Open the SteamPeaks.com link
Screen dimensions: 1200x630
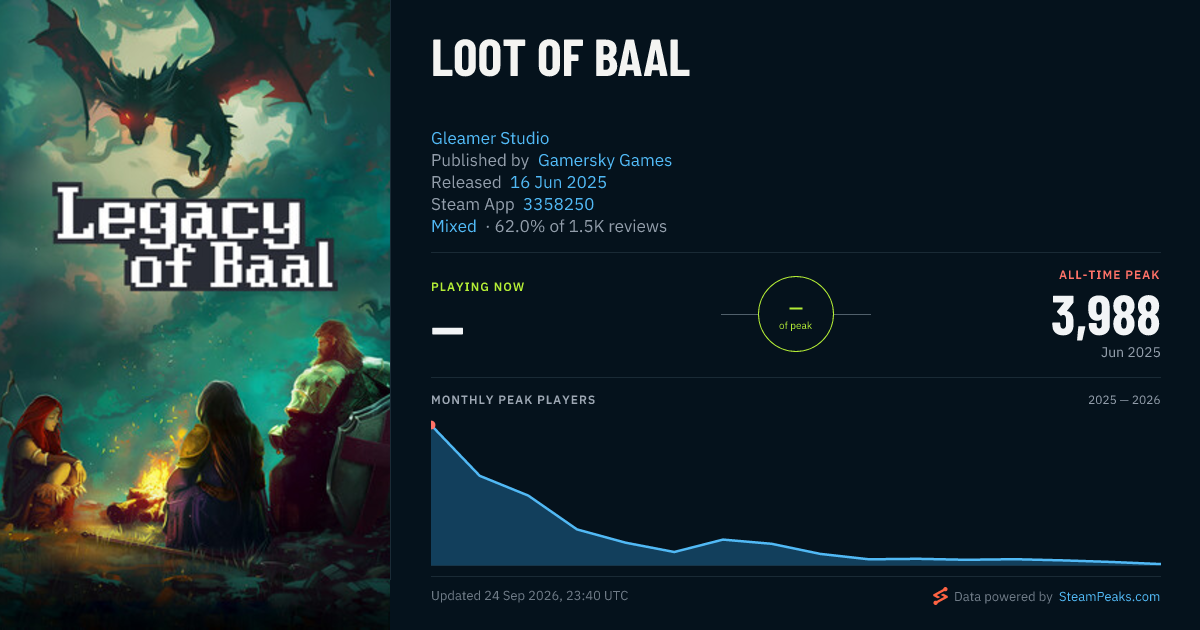click(1109, 597)
